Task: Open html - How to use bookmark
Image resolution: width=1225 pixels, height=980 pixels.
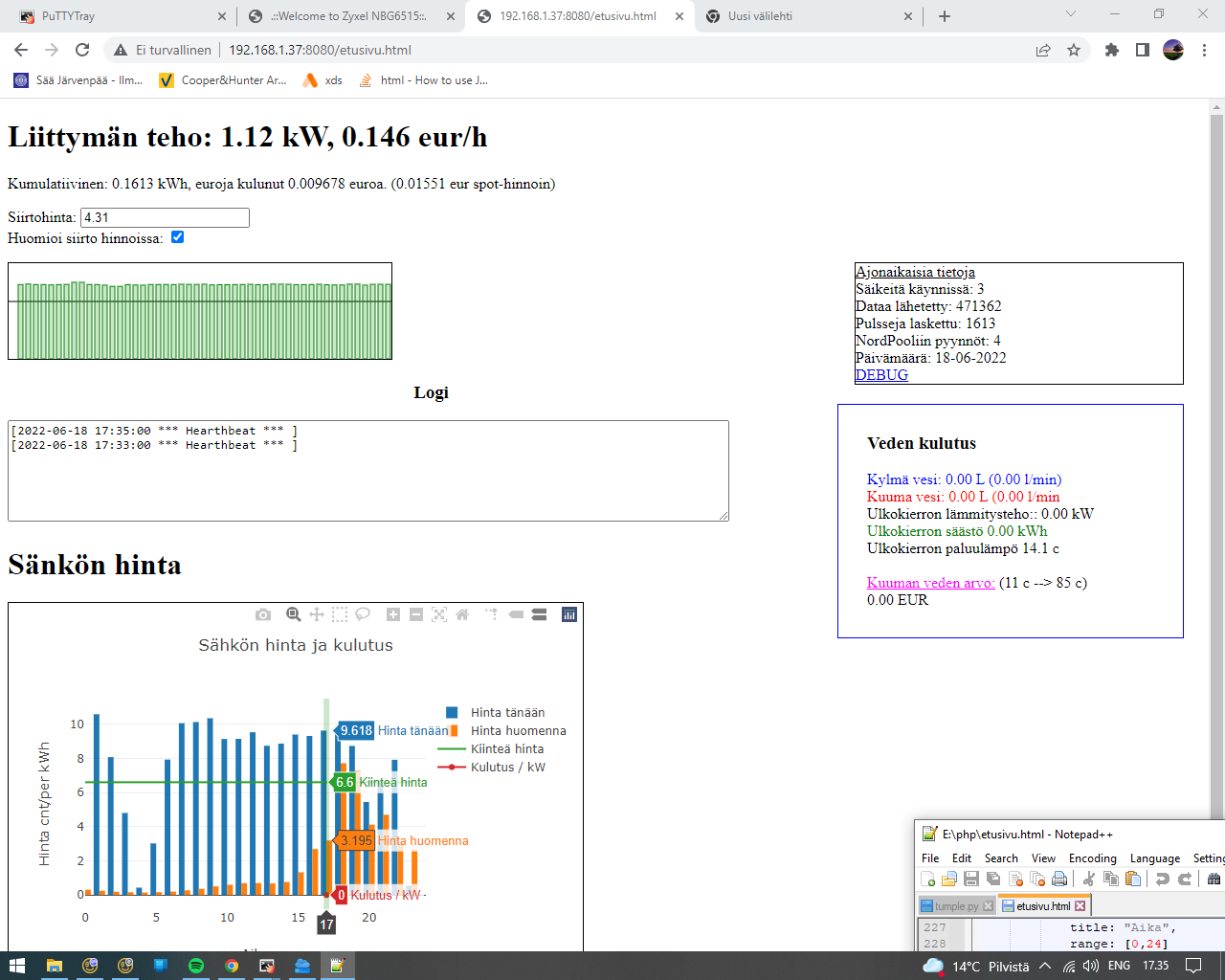Action: coord(423,80)
